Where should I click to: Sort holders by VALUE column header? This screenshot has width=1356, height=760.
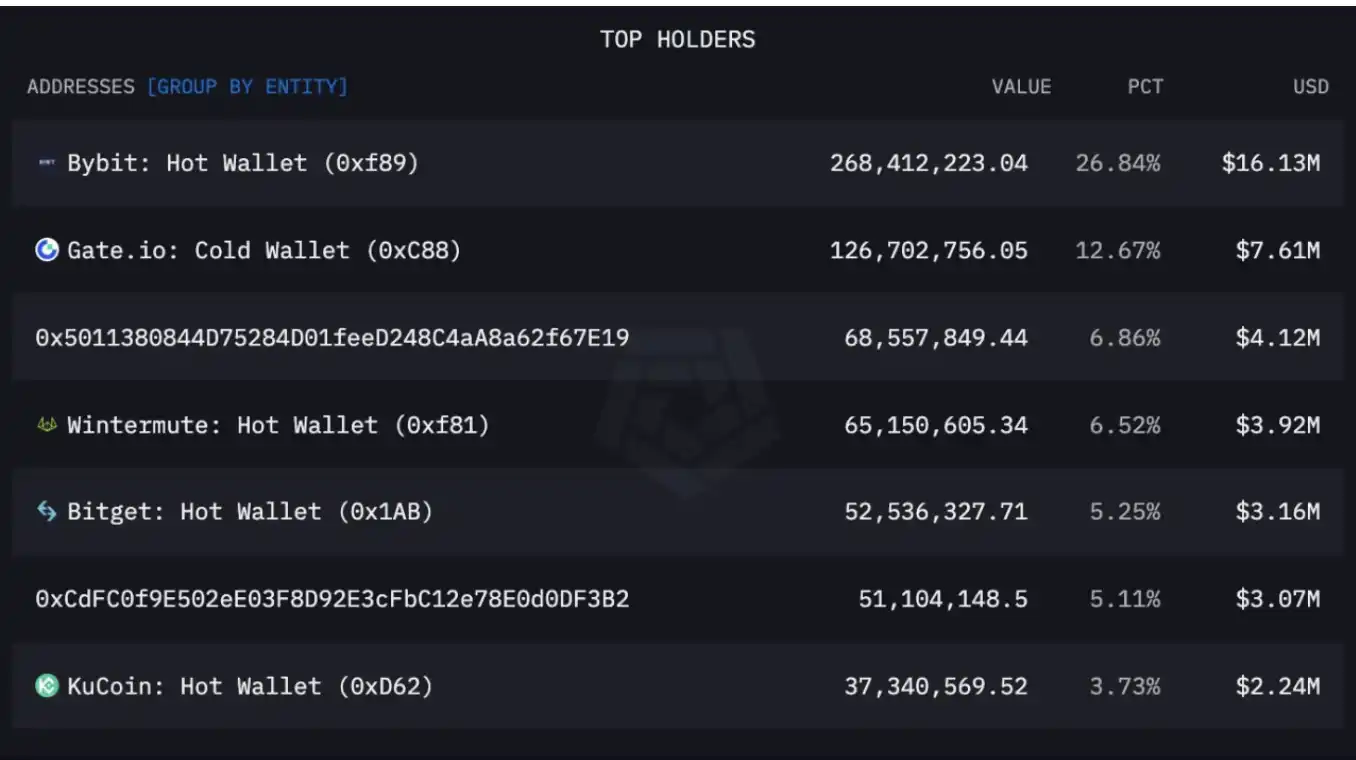point(1021,87)
